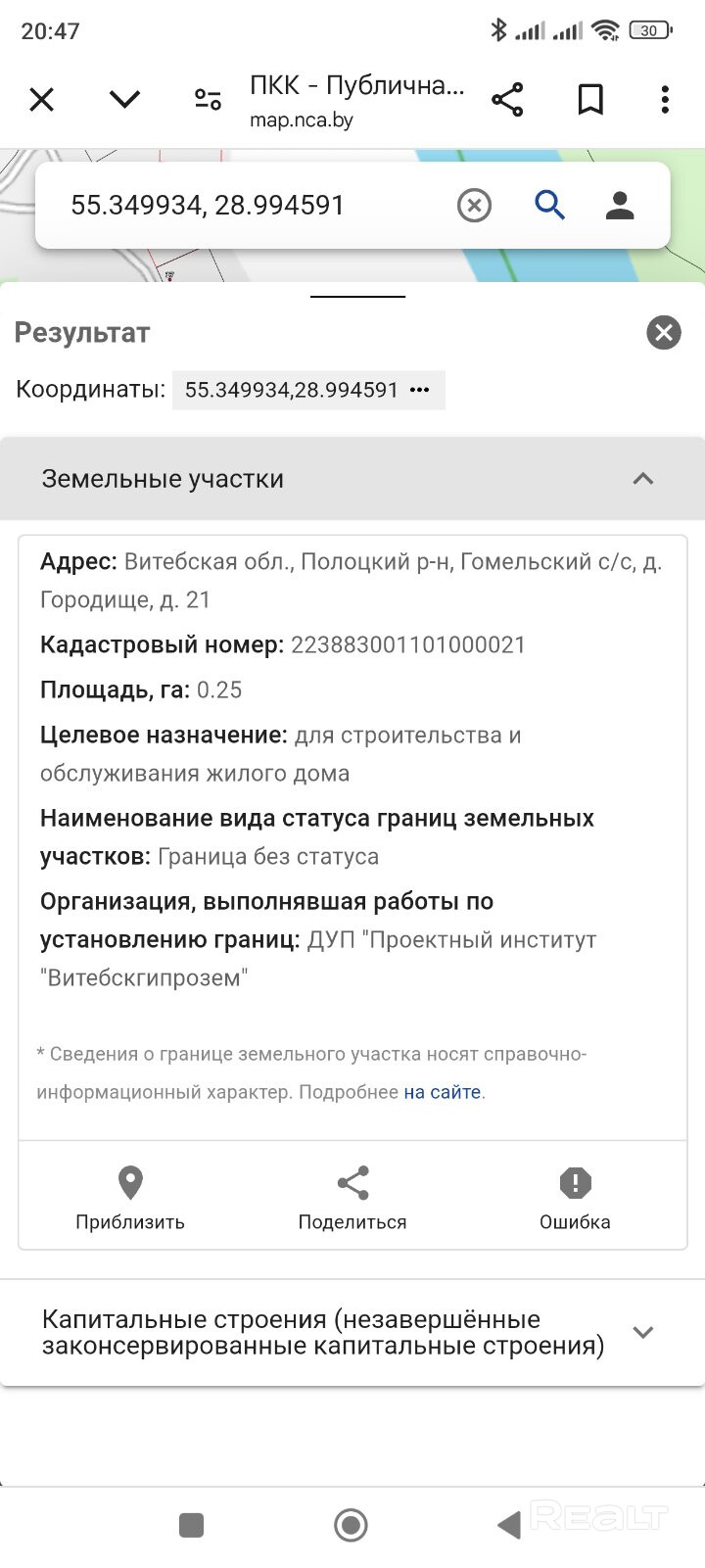The height and width of the screenshot is (1568, 705).
Task: Close the browser custom tab with X
Action: (x=41, y=100)
